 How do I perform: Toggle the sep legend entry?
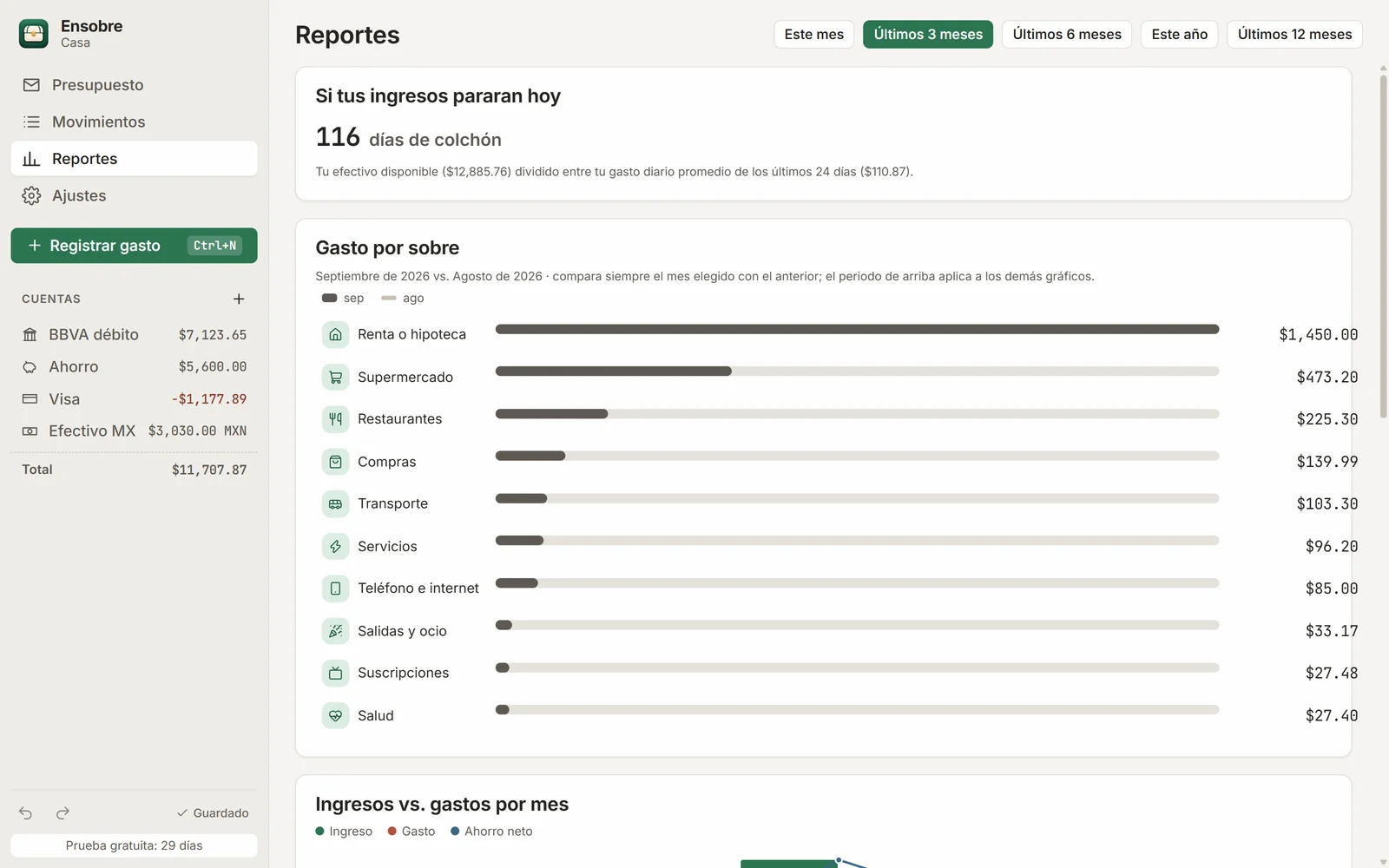[x=343, y=298]
